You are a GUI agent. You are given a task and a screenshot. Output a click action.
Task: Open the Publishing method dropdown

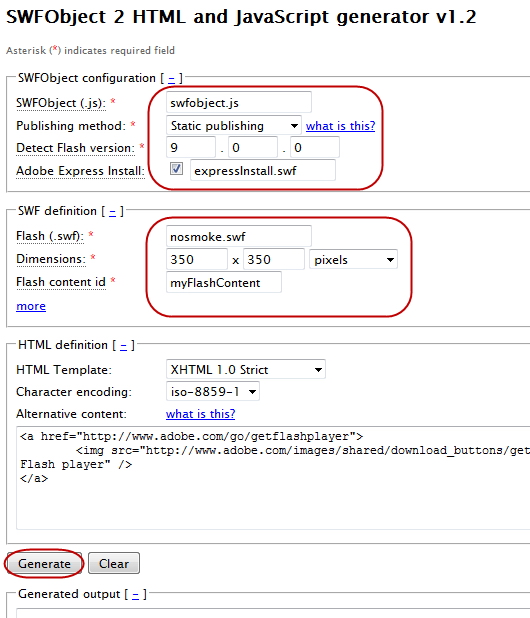pyautogui.click(x=234, y=126)
